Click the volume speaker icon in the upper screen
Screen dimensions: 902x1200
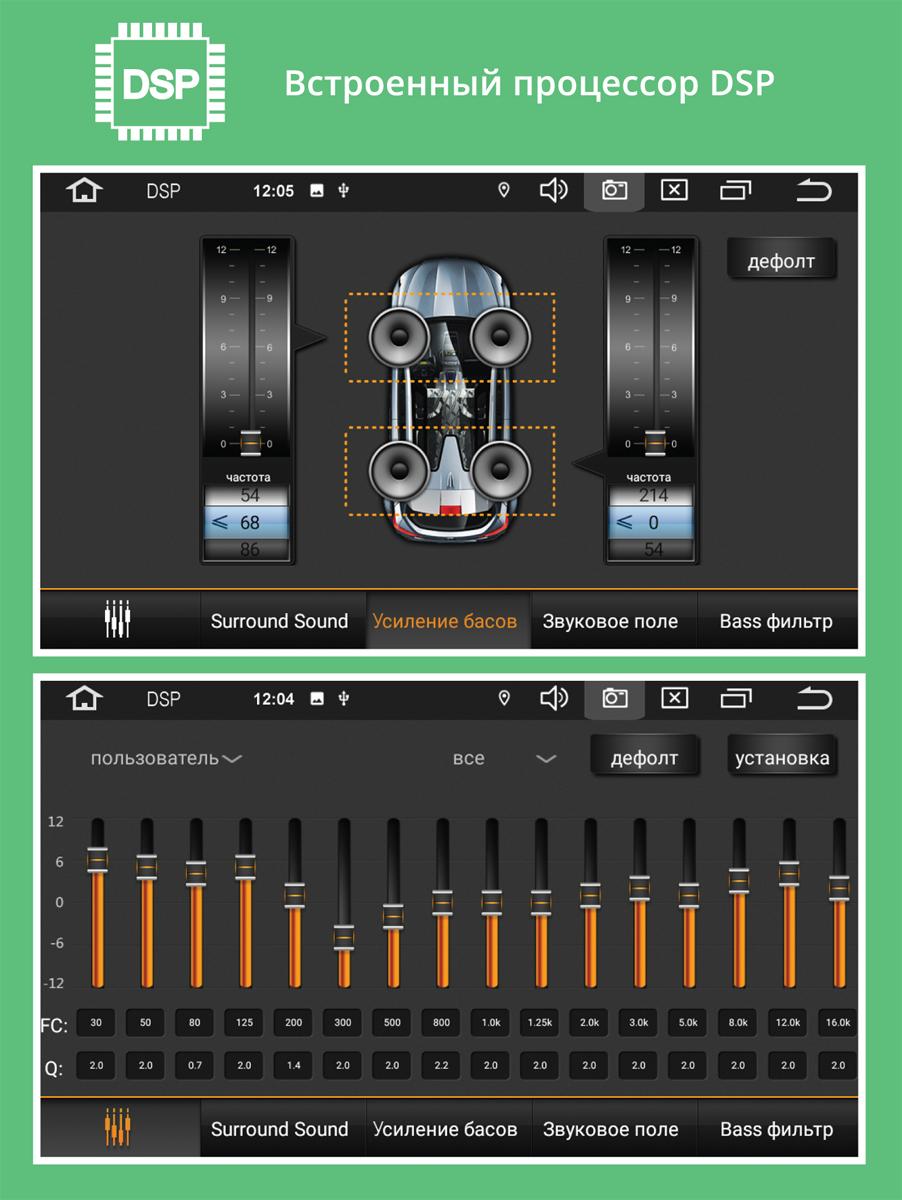click(553, 190)
